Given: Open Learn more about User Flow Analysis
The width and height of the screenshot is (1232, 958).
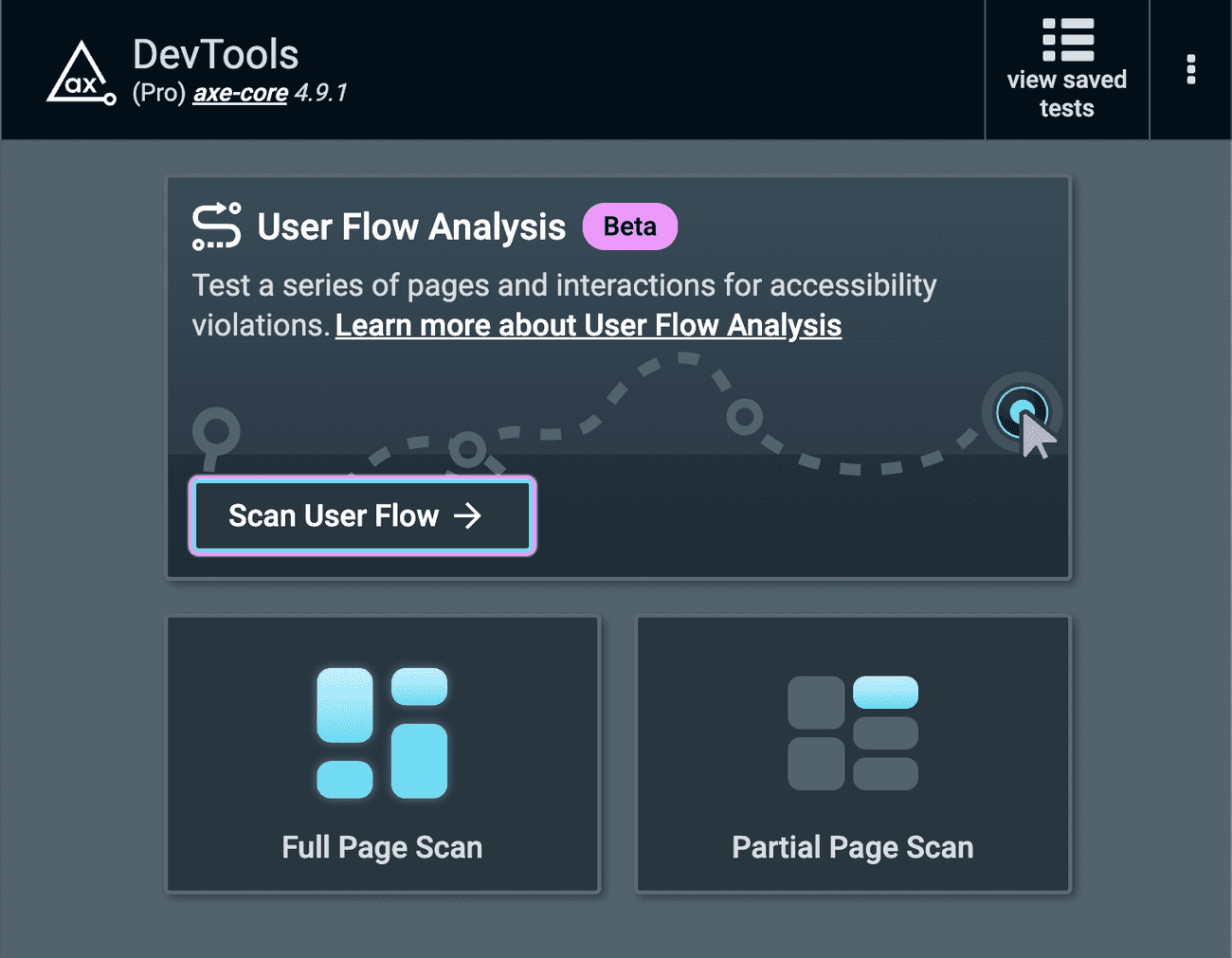Looking at the screenshot, I should click(588, 325).
